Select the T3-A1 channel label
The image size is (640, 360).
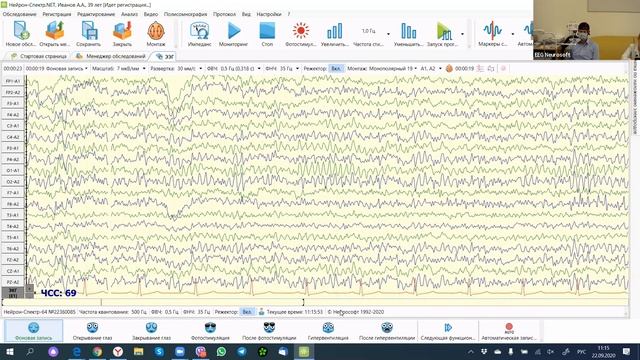click(x=13, y=215)
